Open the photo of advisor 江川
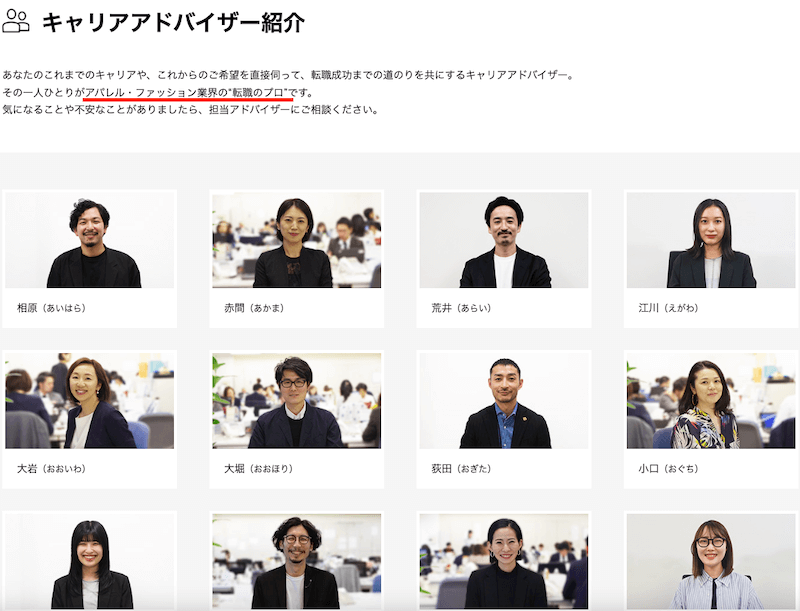 click(x=711, y=240)
